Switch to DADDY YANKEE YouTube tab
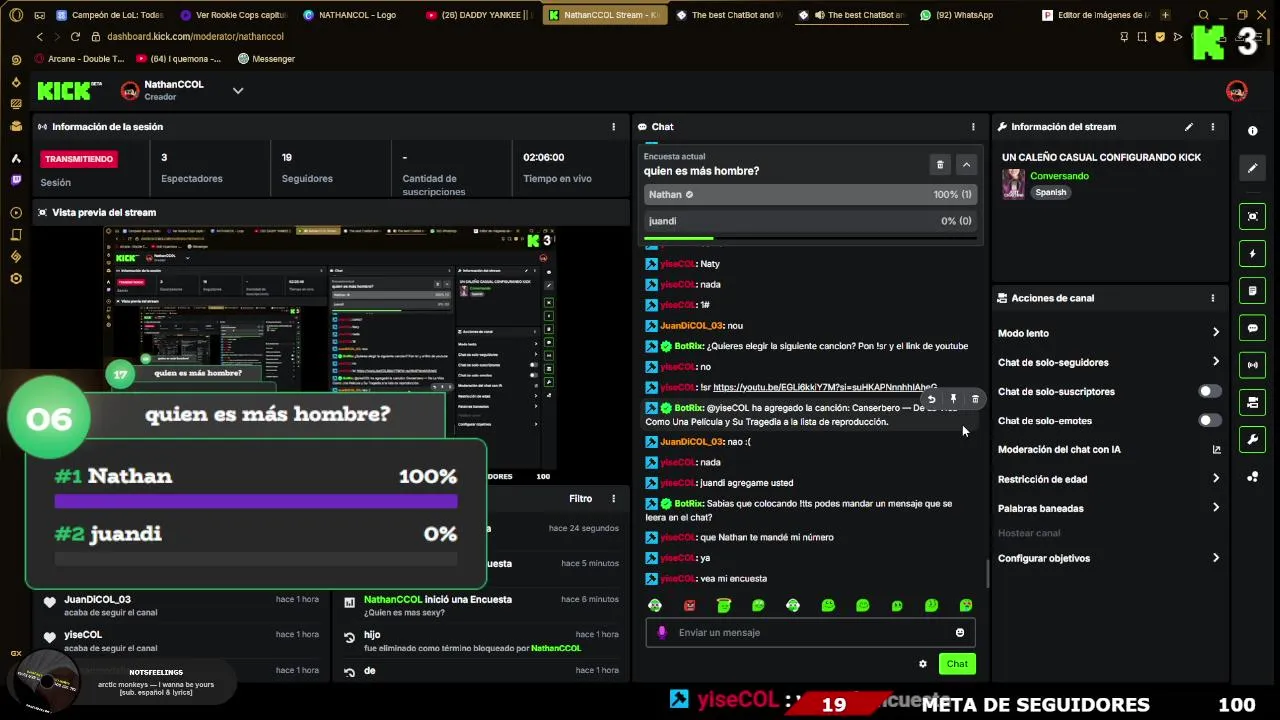This screenshot has width=1280, height=720. pos(480,15)
